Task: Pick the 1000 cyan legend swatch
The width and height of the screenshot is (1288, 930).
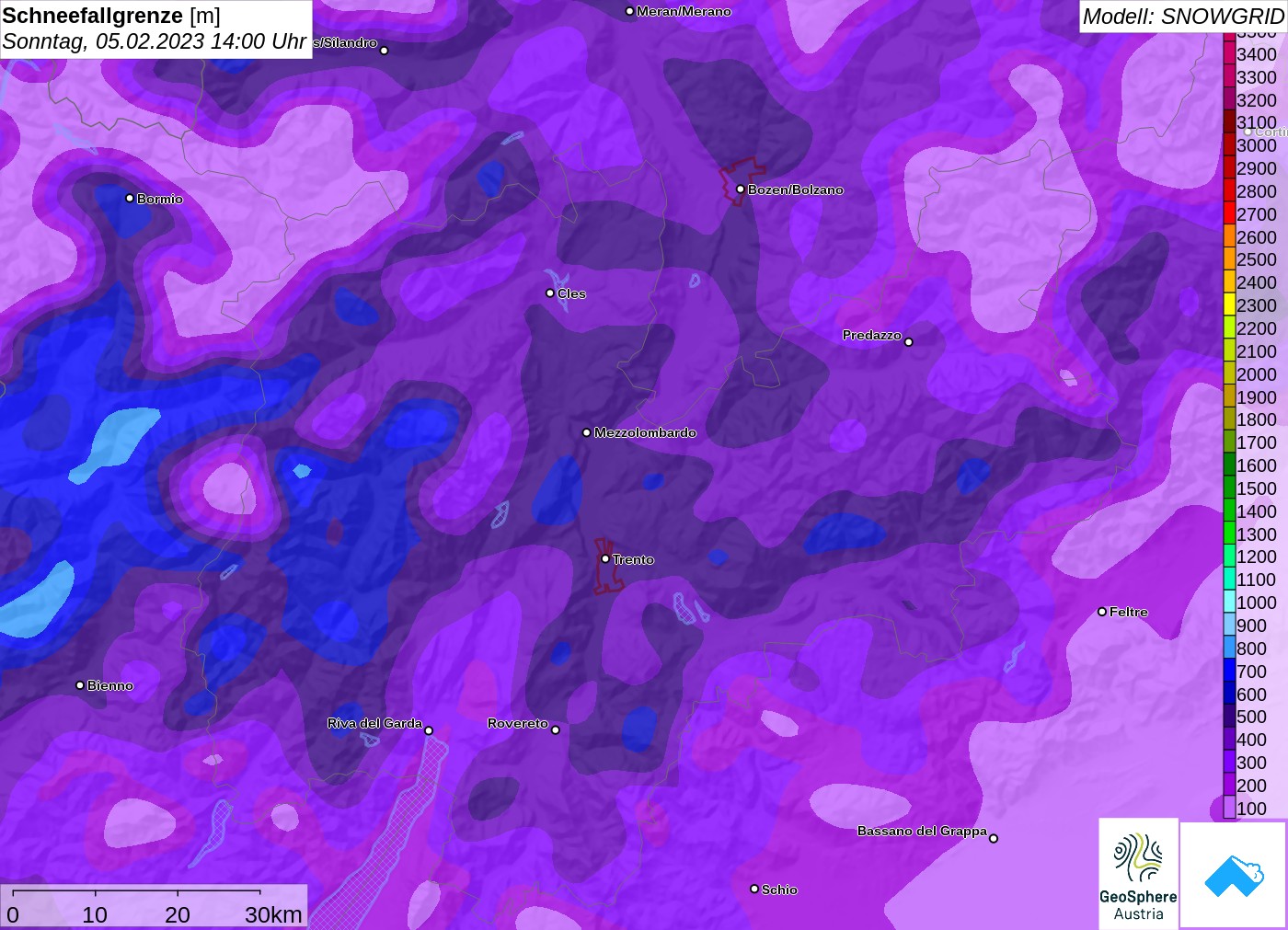Action: 1229,603
